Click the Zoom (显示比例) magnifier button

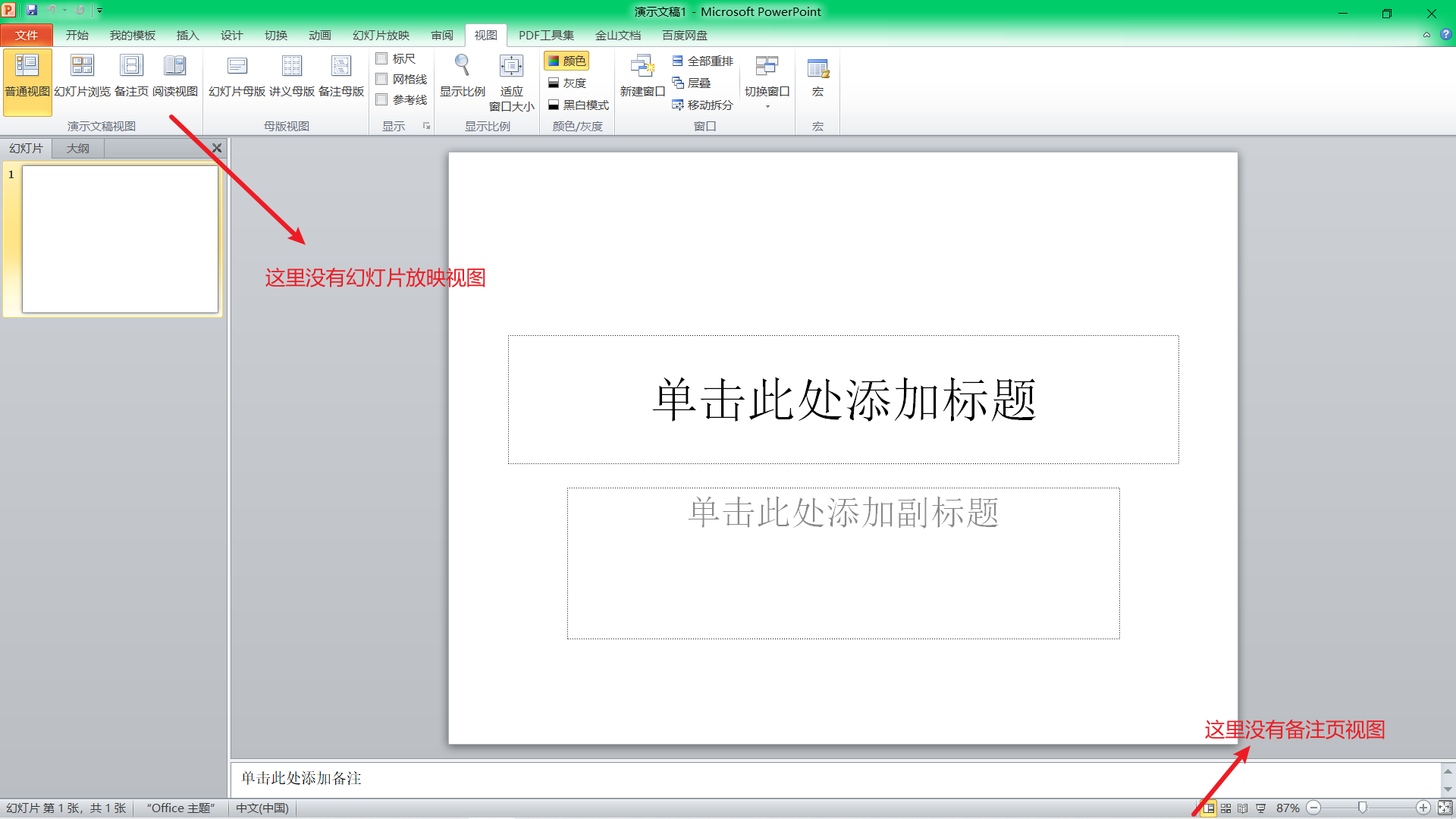tap(462, 75)
